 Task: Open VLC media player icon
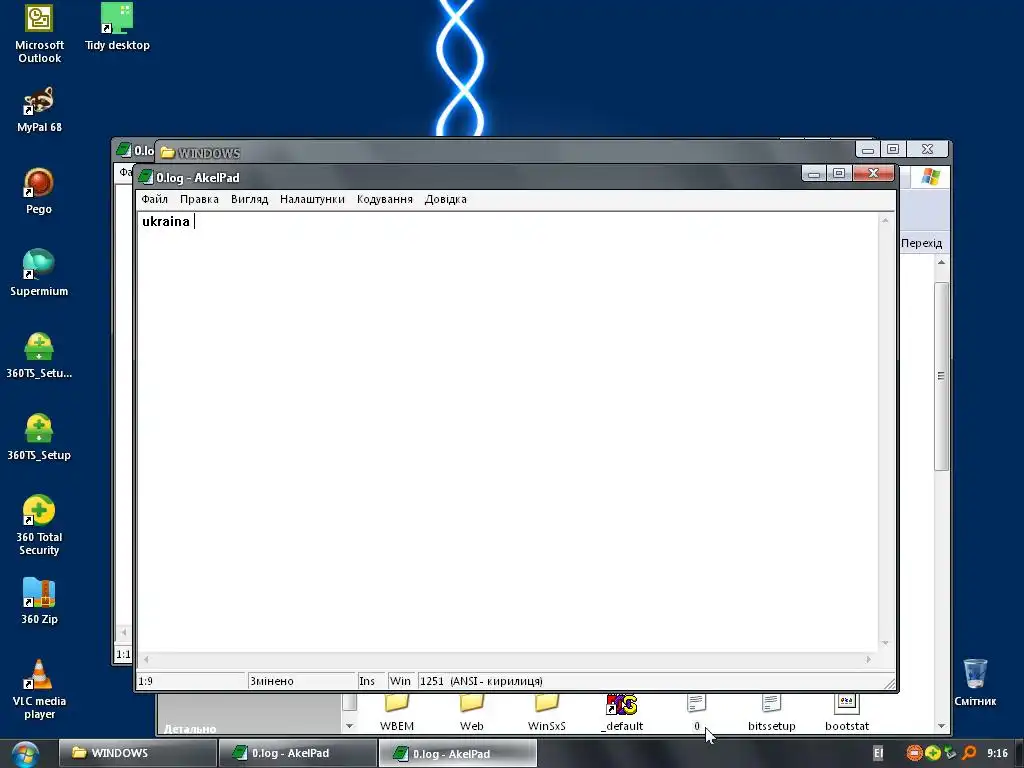(39, 689)
